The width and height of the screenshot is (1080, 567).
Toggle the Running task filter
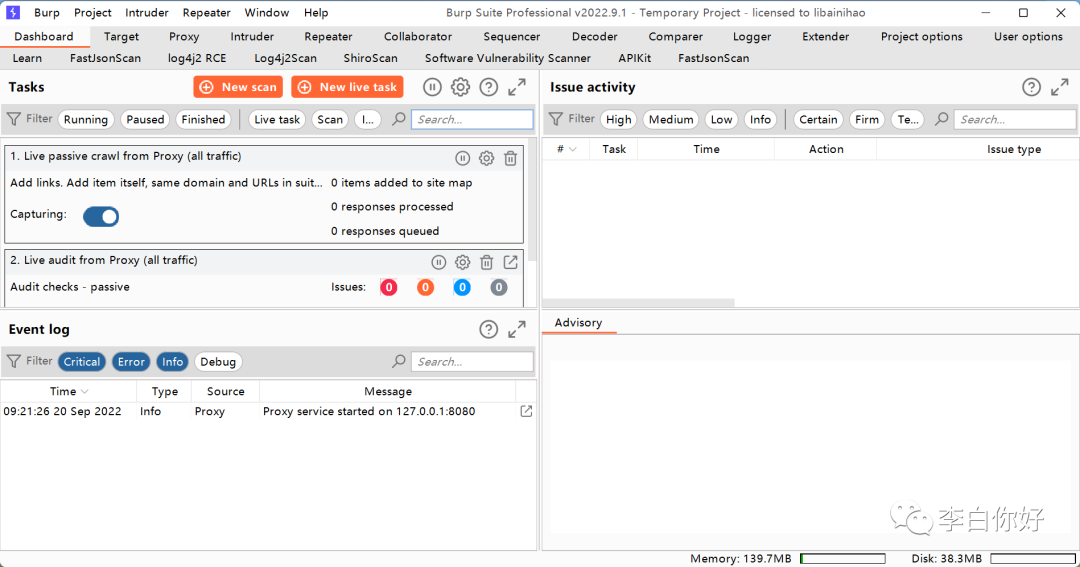point(85,119)
